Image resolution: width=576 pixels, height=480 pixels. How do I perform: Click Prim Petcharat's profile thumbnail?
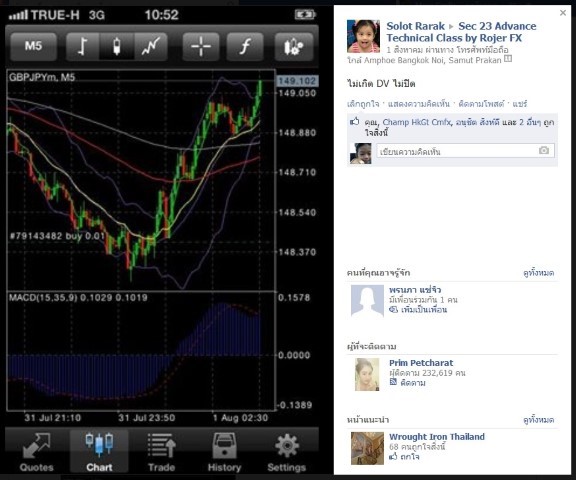pos(367,375)
